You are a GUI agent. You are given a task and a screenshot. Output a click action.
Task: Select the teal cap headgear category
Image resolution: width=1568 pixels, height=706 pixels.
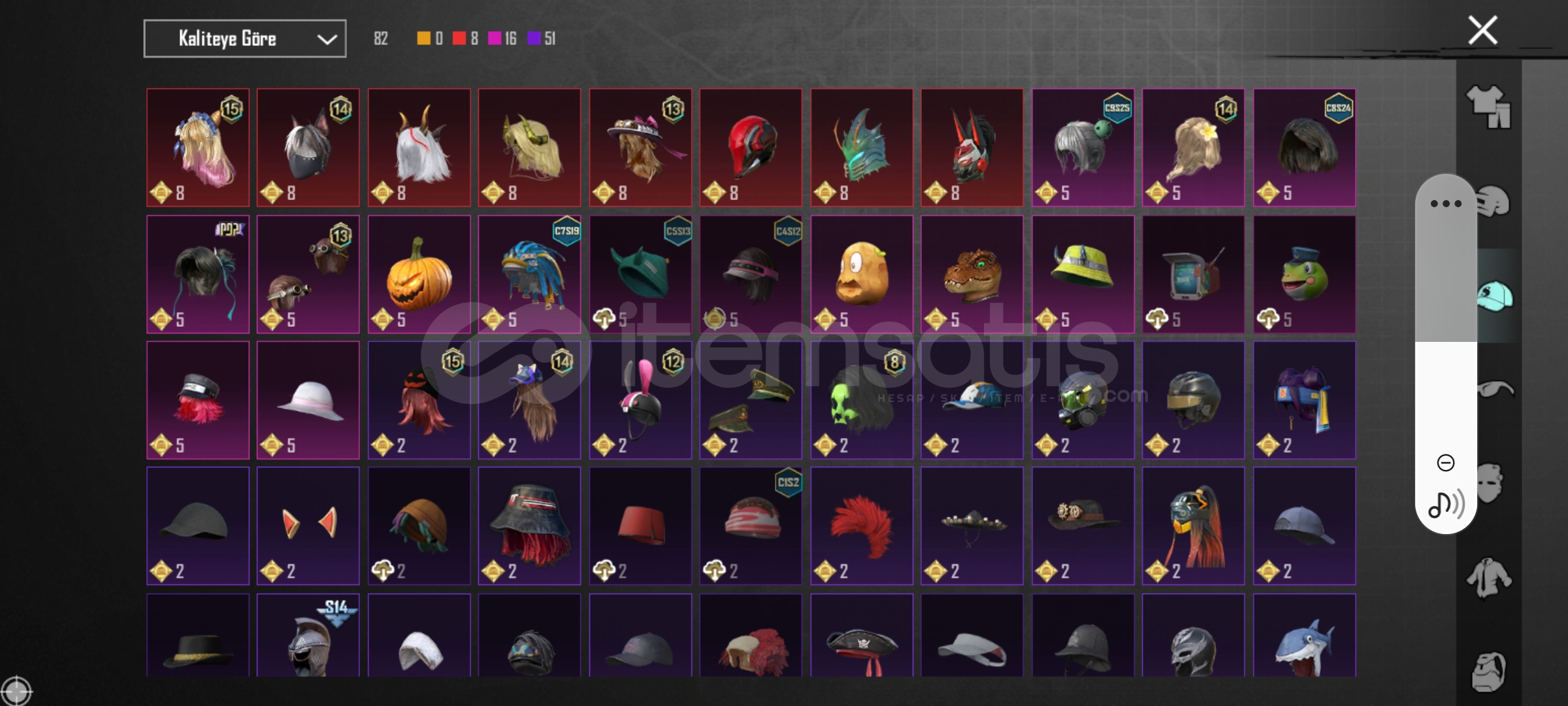point(1494,296)
